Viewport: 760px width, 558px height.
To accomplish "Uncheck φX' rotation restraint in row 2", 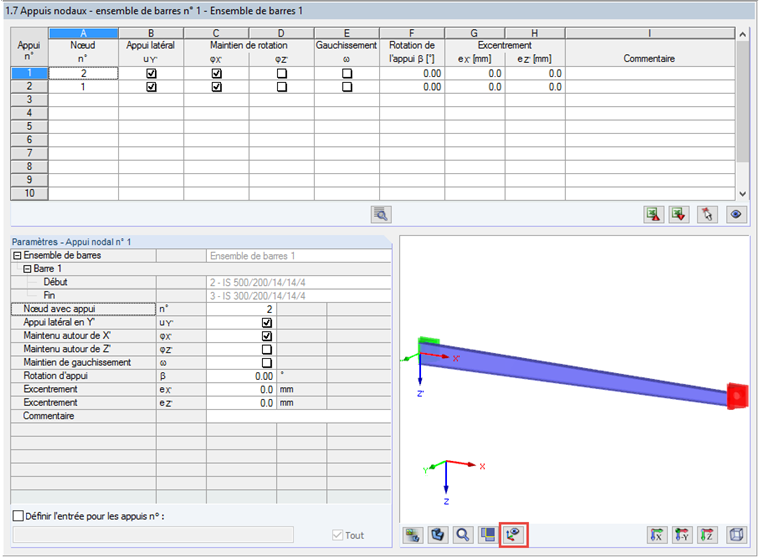I will [x=216, y=87].
